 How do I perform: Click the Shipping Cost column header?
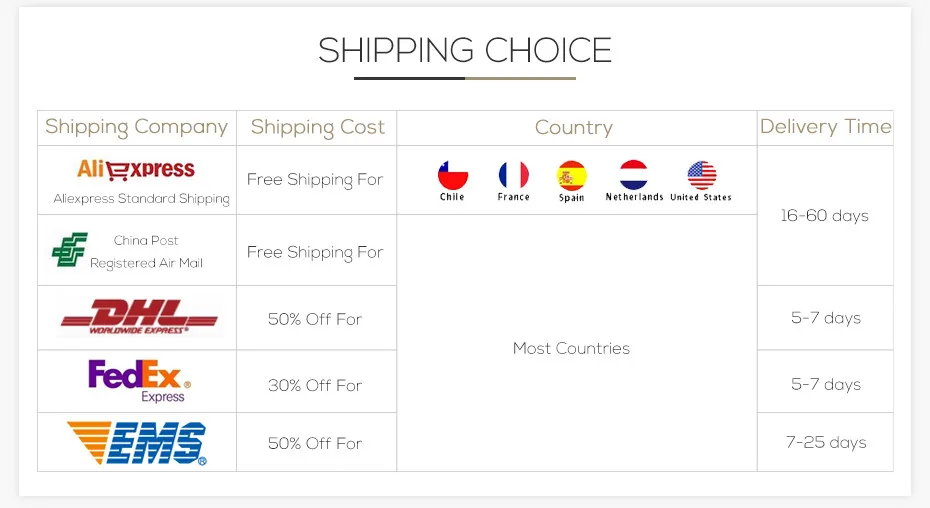(x=317, y=127)
